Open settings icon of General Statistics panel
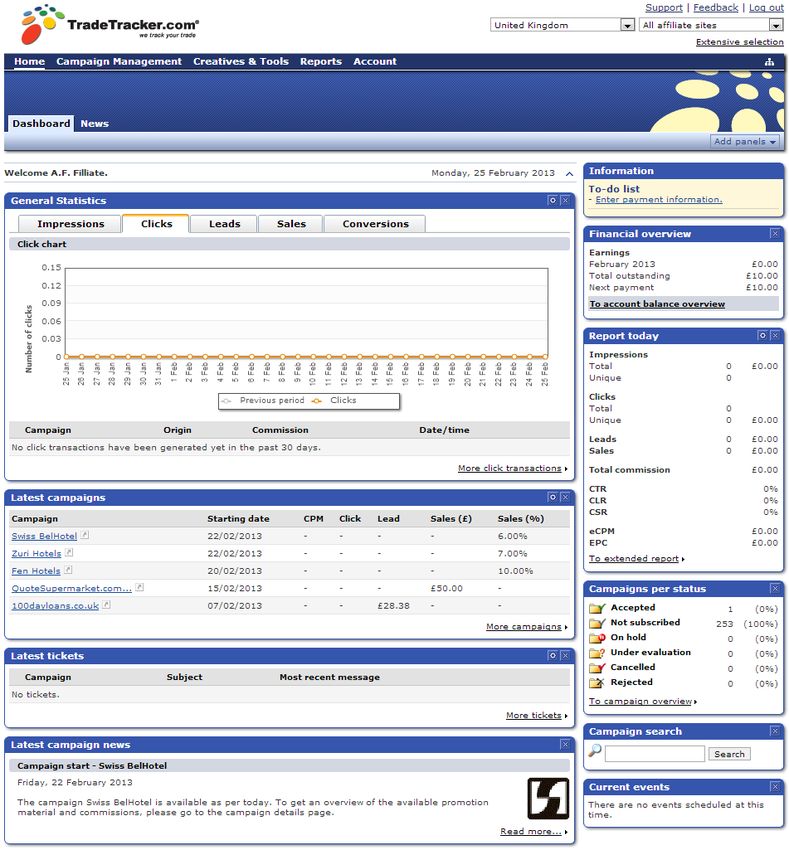 point(553,201)
